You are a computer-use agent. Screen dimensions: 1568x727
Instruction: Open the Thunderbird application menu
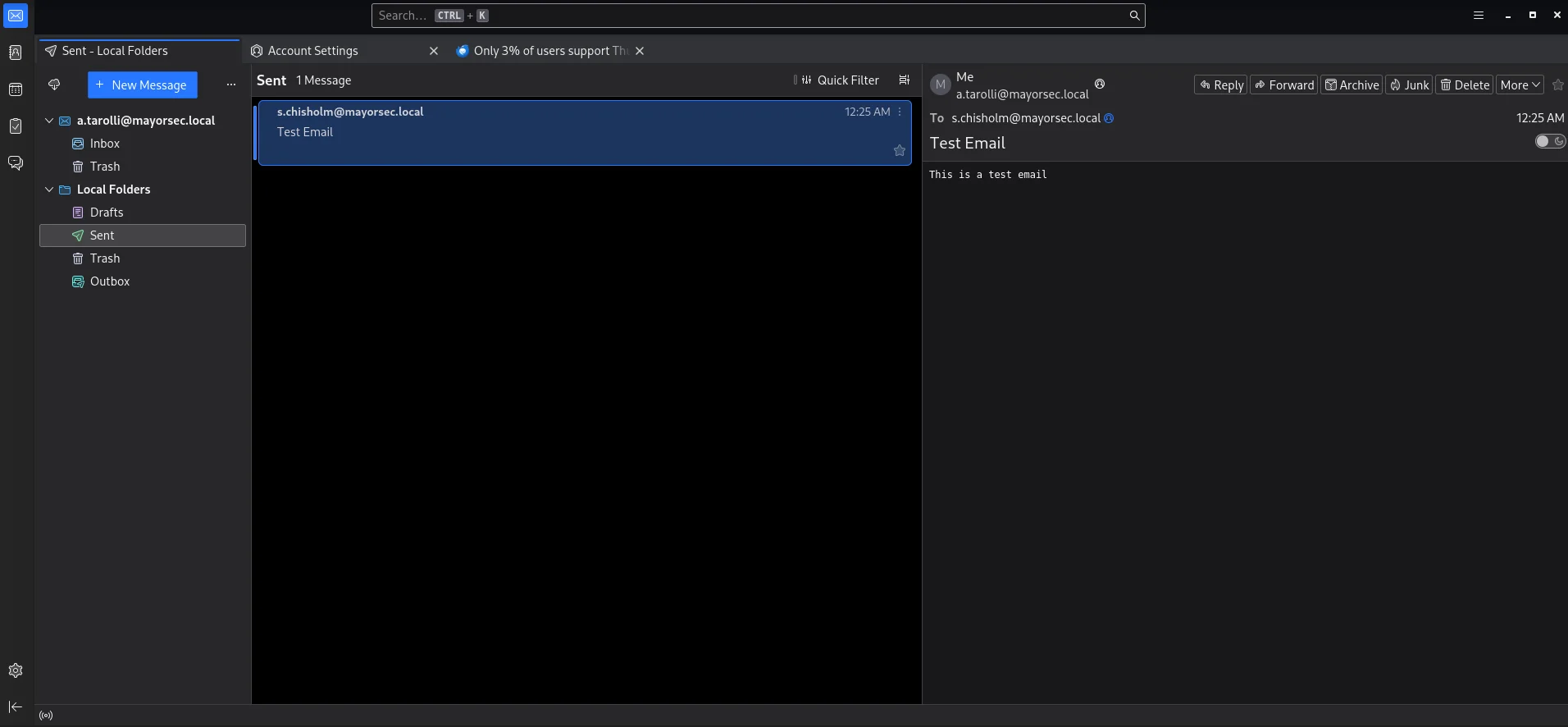click(1478, 16)
